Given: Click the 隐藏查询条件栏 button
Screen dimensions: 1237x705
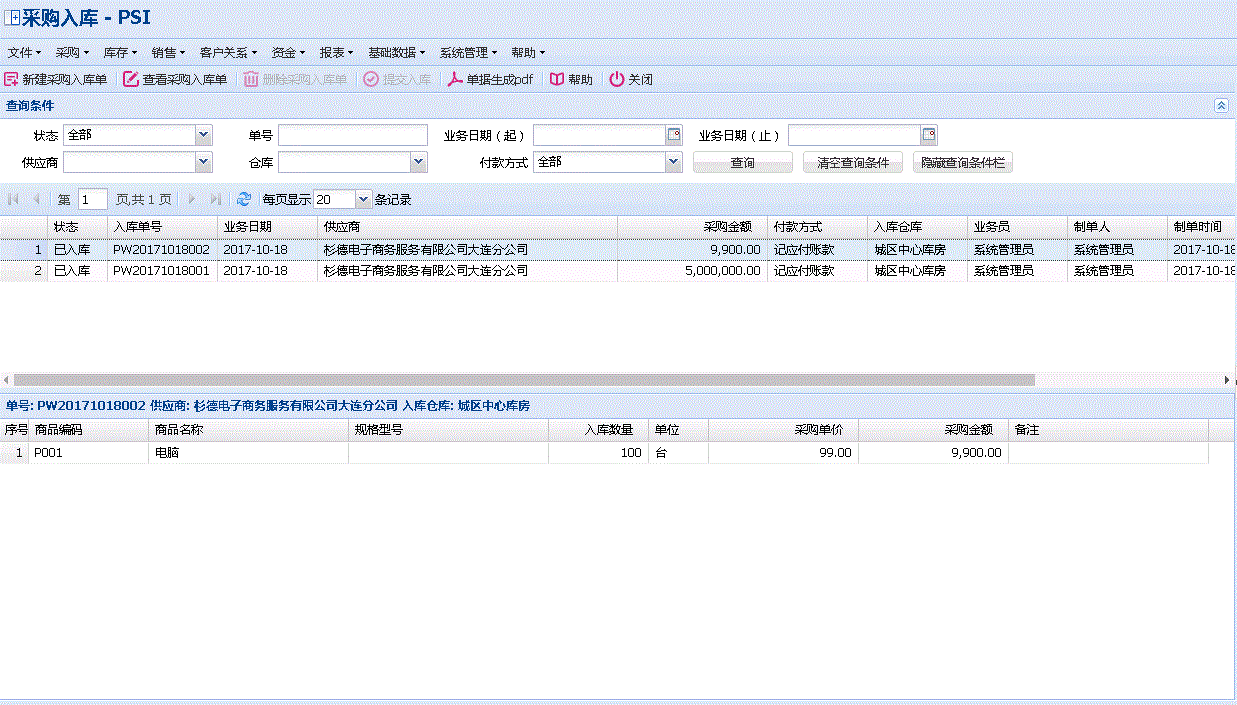Looking at the screenshot, I should coord(963,162).
